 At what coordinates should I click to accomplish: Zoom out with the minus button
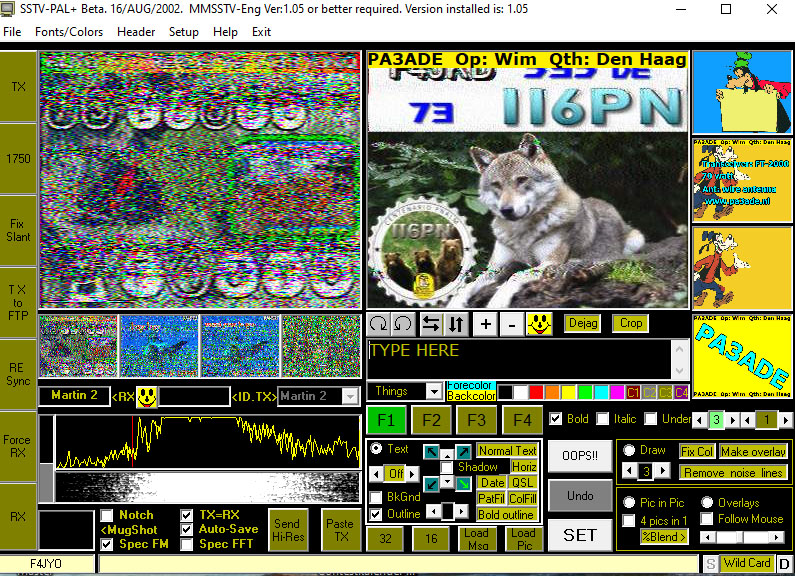512,323
